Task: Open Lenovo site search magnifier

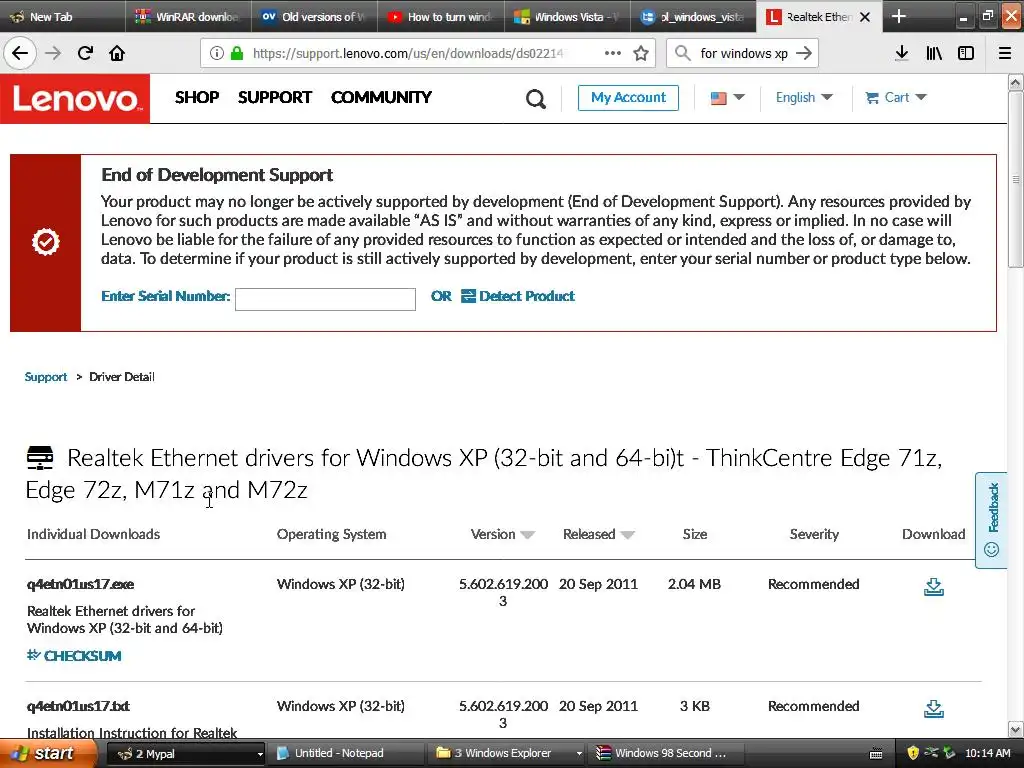Action: pos(536,99)
